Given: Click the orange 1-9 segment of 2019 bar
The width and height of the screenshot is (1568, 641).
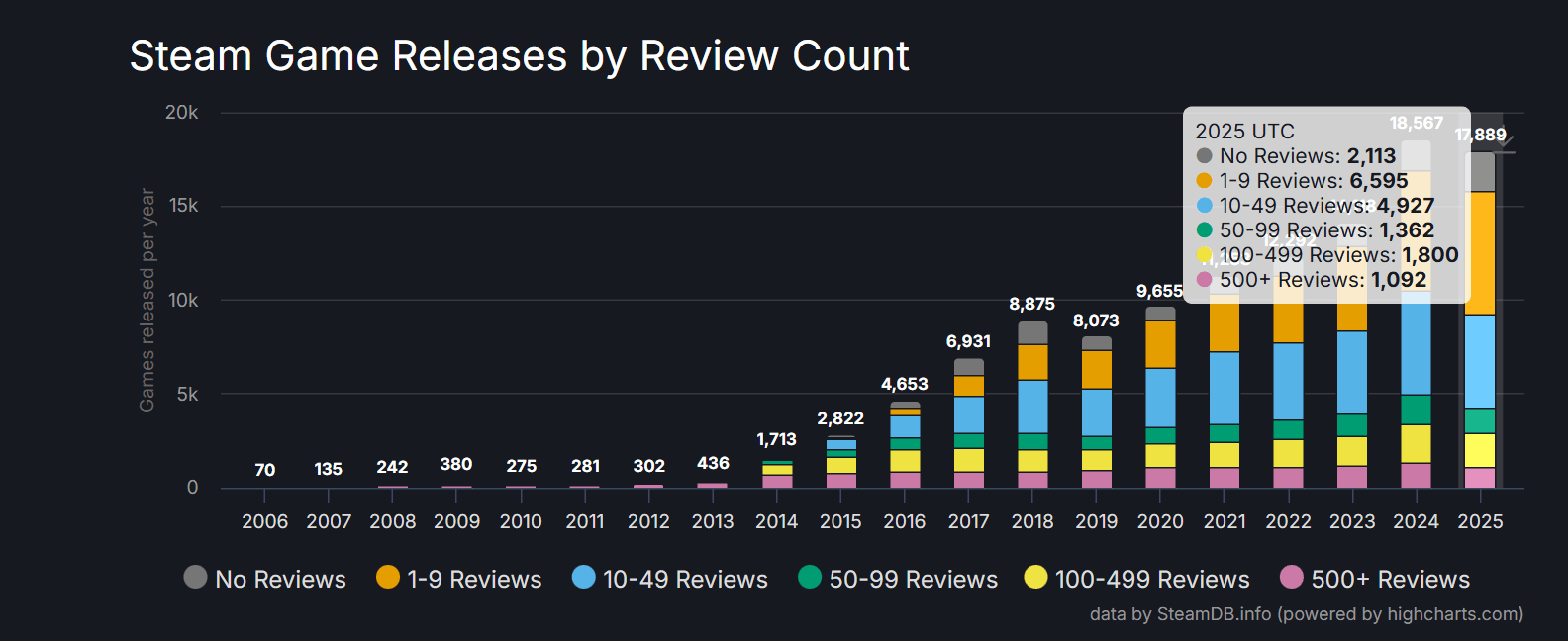Looking at the screenshot, I should coord(1096,369).
